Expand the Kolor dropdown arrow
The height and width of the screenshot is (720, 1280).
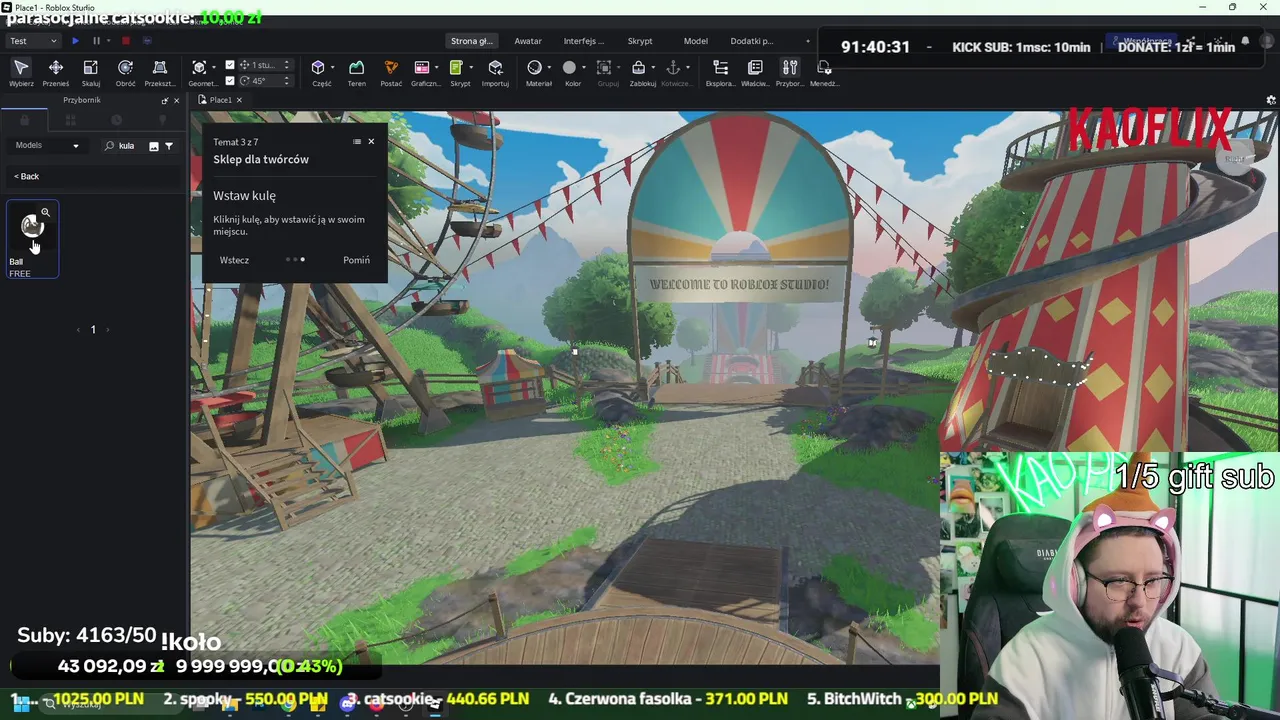coord(584,68)
